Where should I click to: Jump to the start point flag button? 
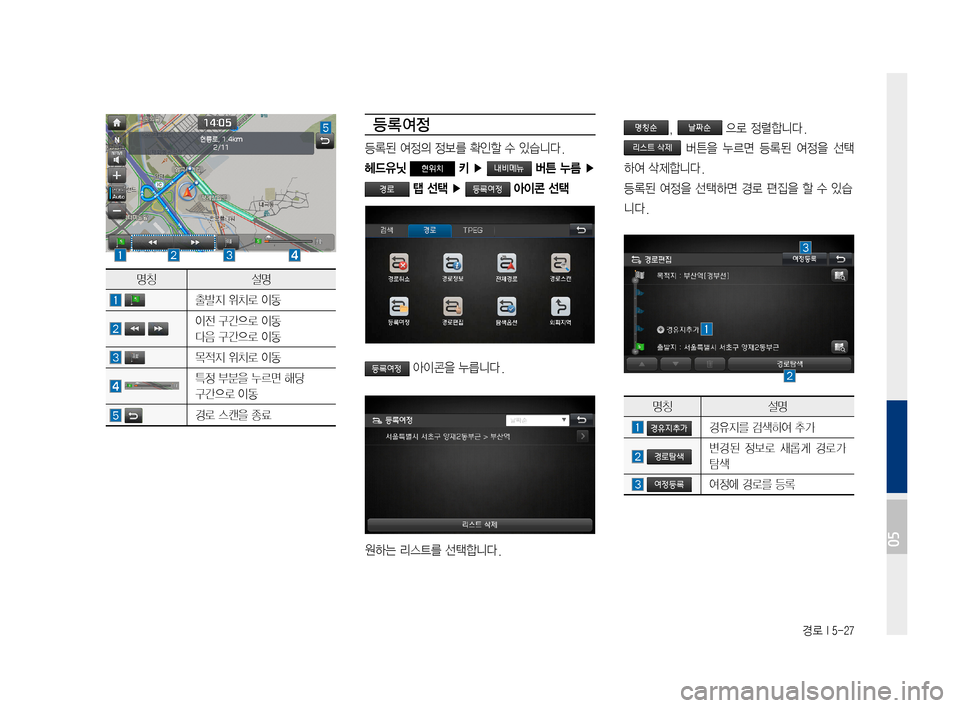(x=121, y=242)
